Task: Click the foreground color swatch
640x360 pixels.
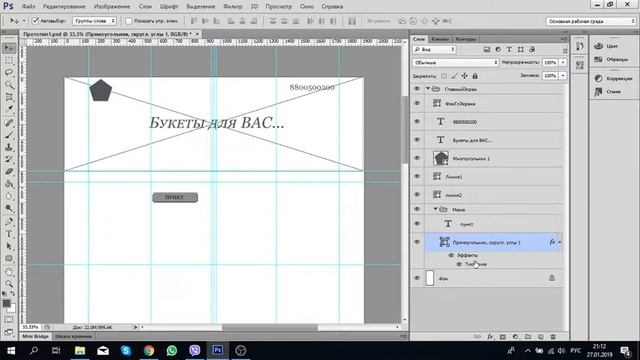Action: tap(6, 303)
